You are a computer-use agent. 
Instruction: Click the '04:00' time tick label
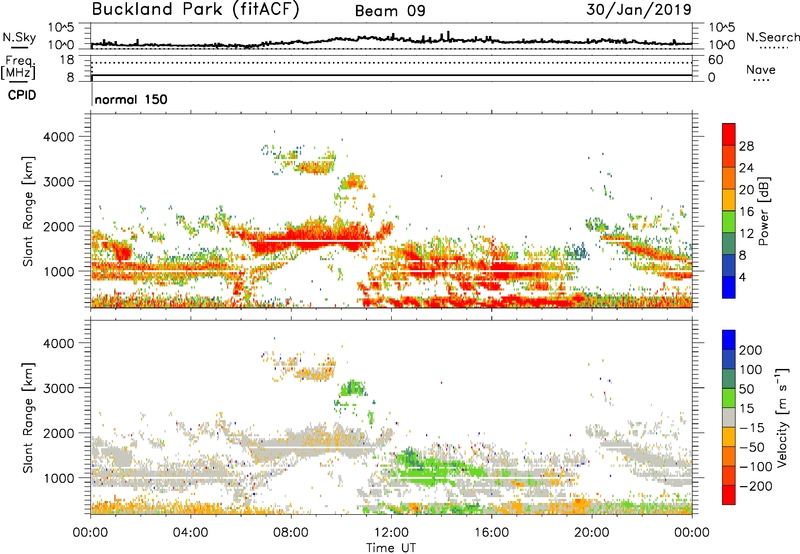[x=191, y=533]
